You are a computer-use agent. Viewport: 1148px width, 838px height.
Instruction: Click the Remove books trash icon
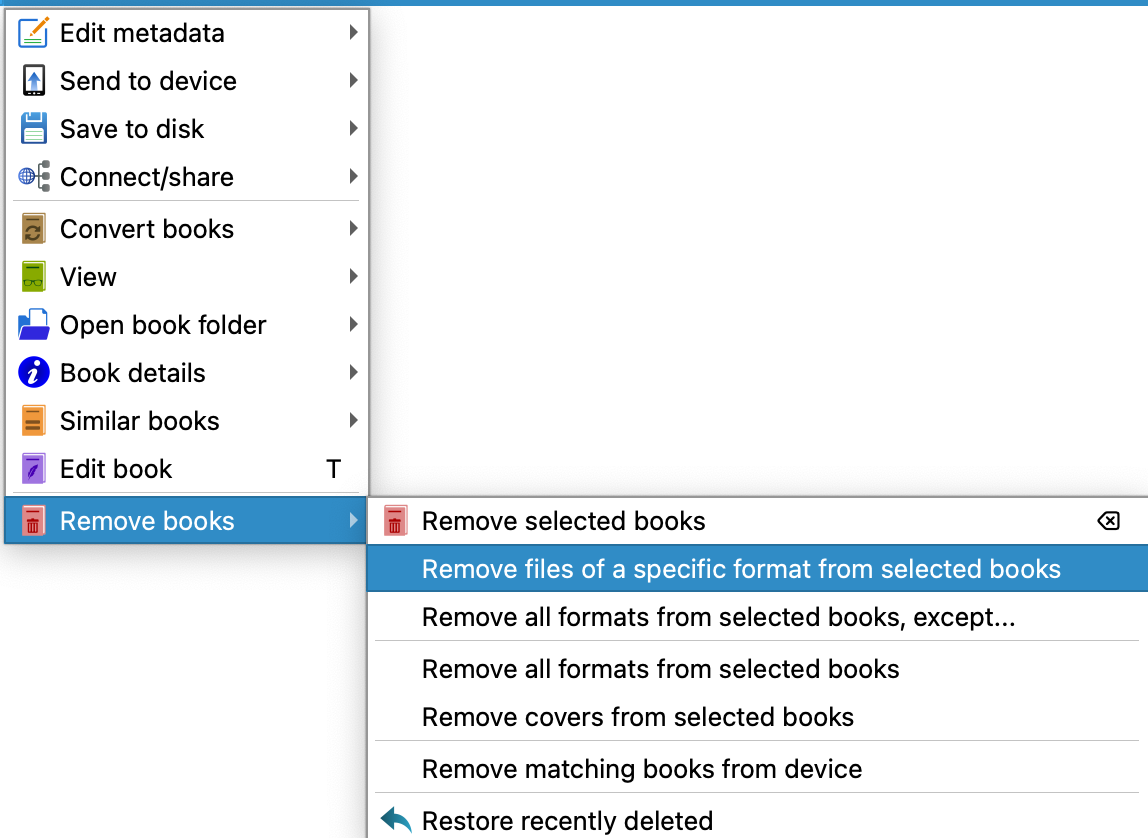32,520
